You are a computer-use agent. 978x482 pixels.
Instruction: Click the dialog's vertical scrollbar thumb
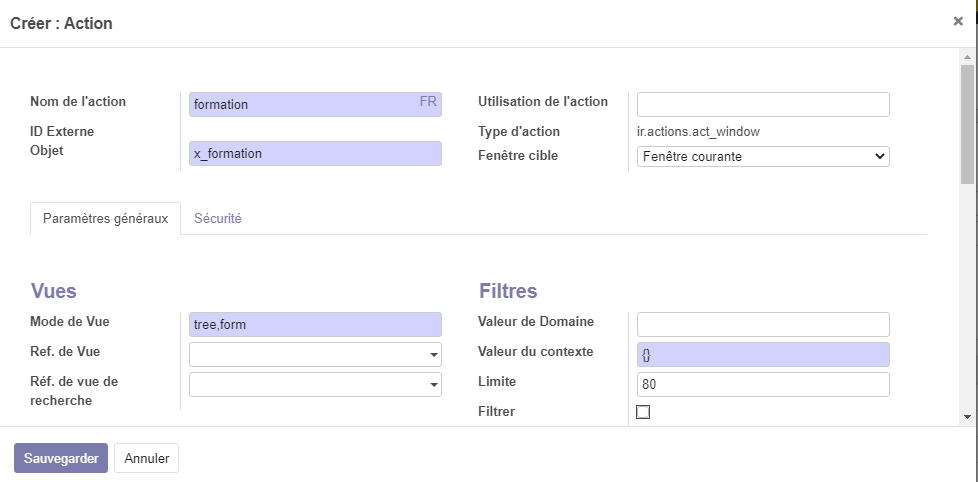(x=967, y=125)
